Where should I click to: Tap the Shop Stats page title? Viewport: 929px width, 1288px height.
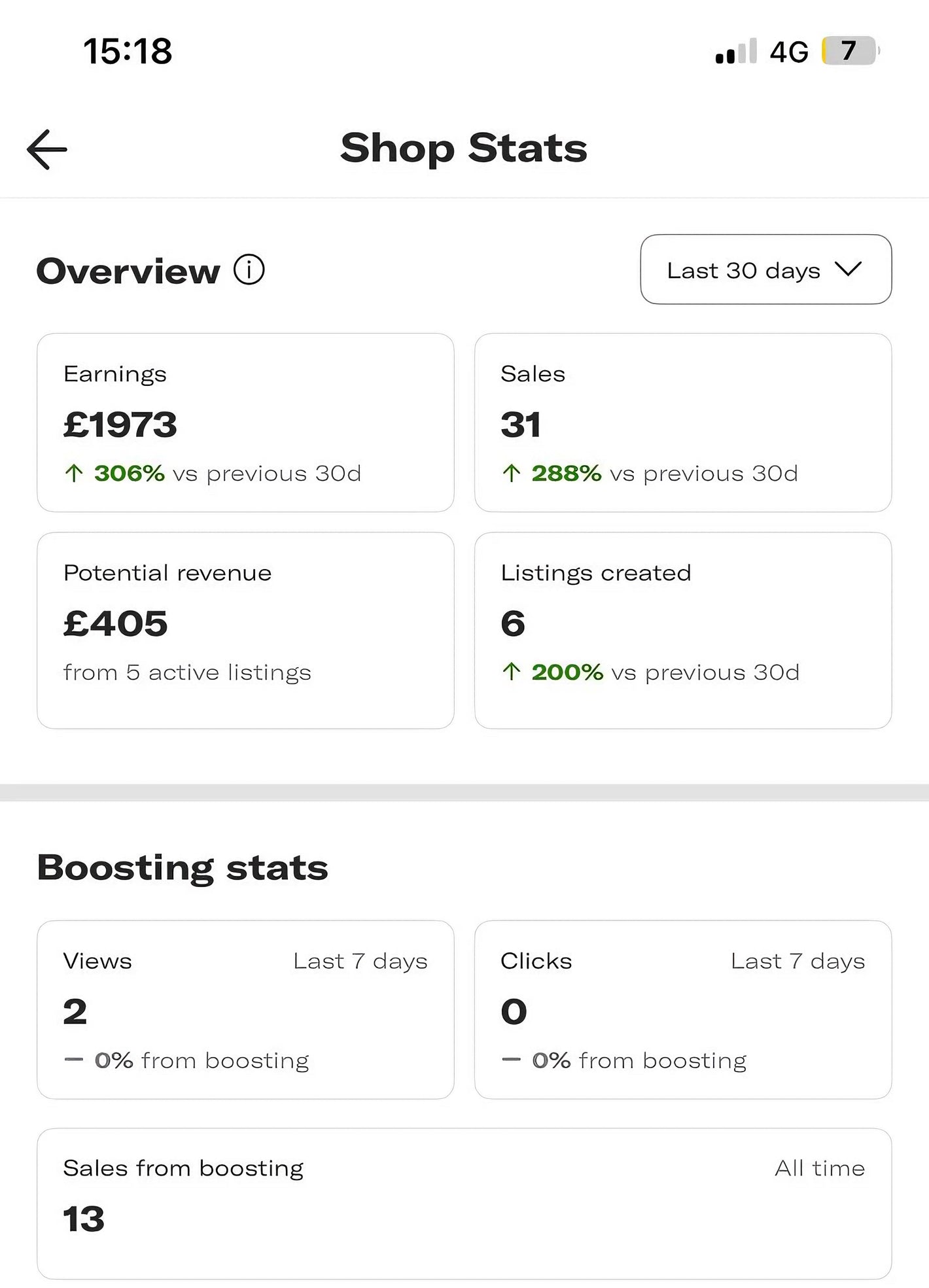464,148
